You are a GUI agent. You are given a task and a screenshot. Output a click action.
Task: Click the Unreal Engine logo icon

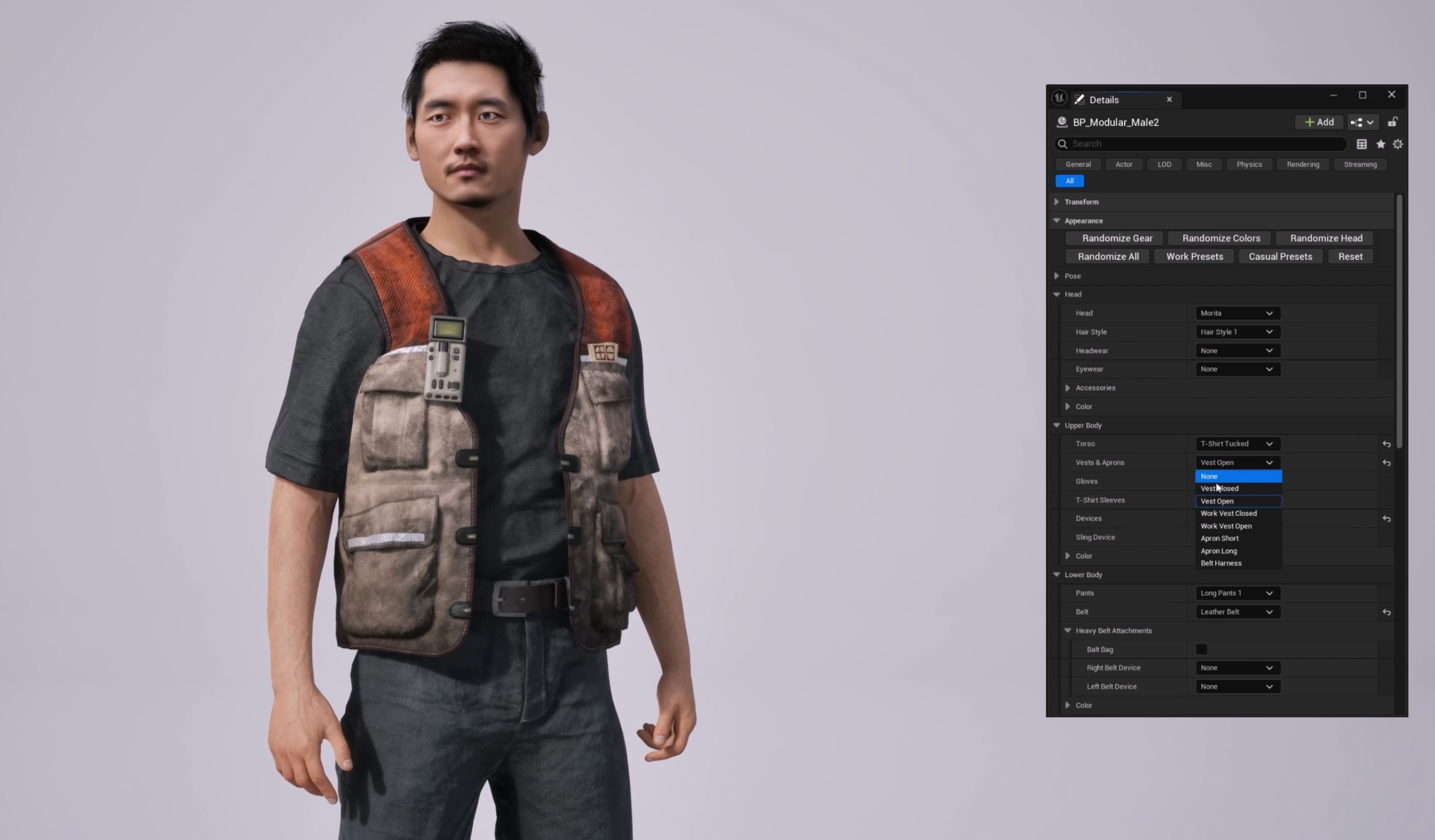(1059, 99)
